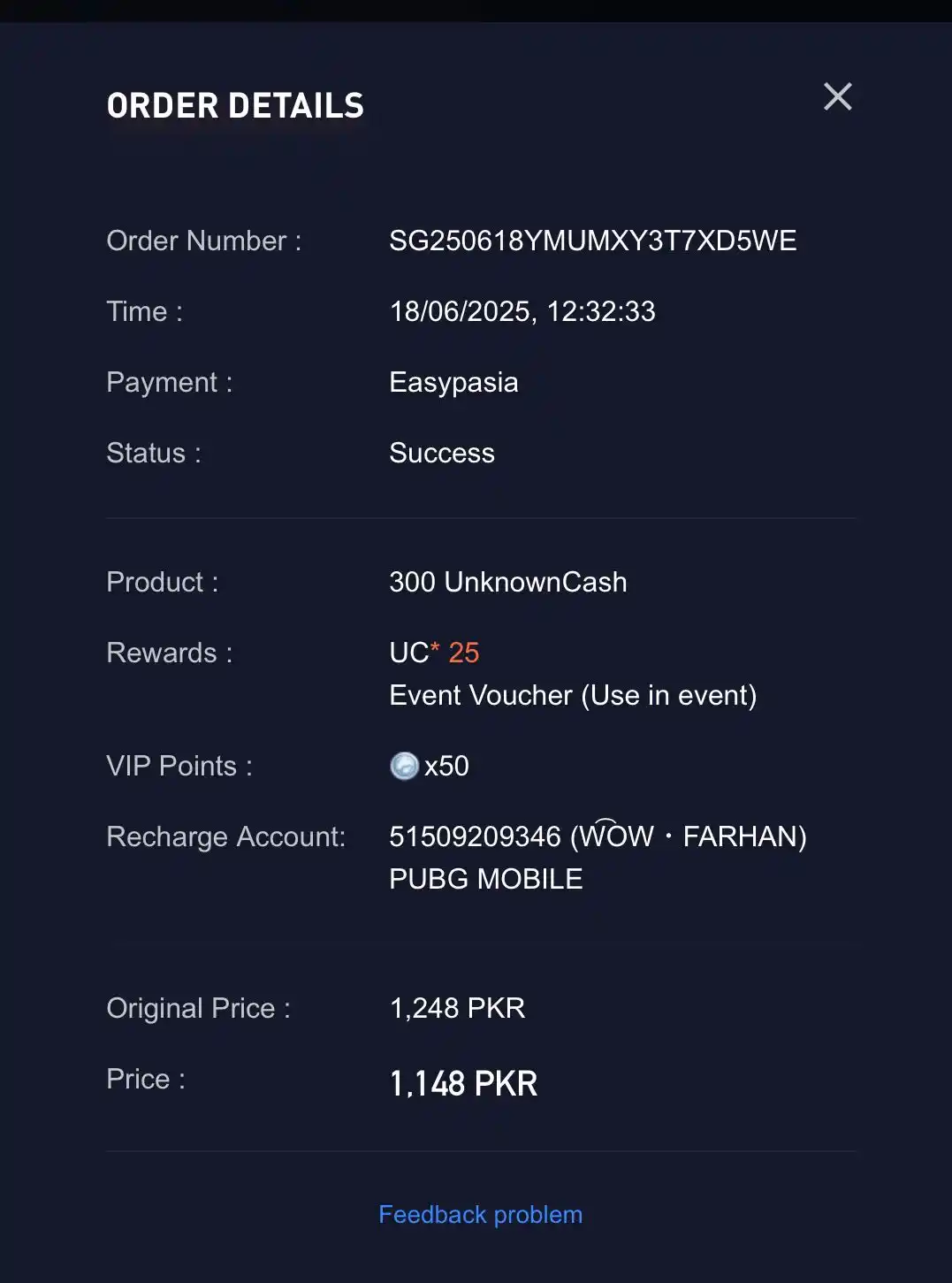This screenshot has height=1283, width=952.
Task: Click the Rewards label
Action: tap(170, 653)
